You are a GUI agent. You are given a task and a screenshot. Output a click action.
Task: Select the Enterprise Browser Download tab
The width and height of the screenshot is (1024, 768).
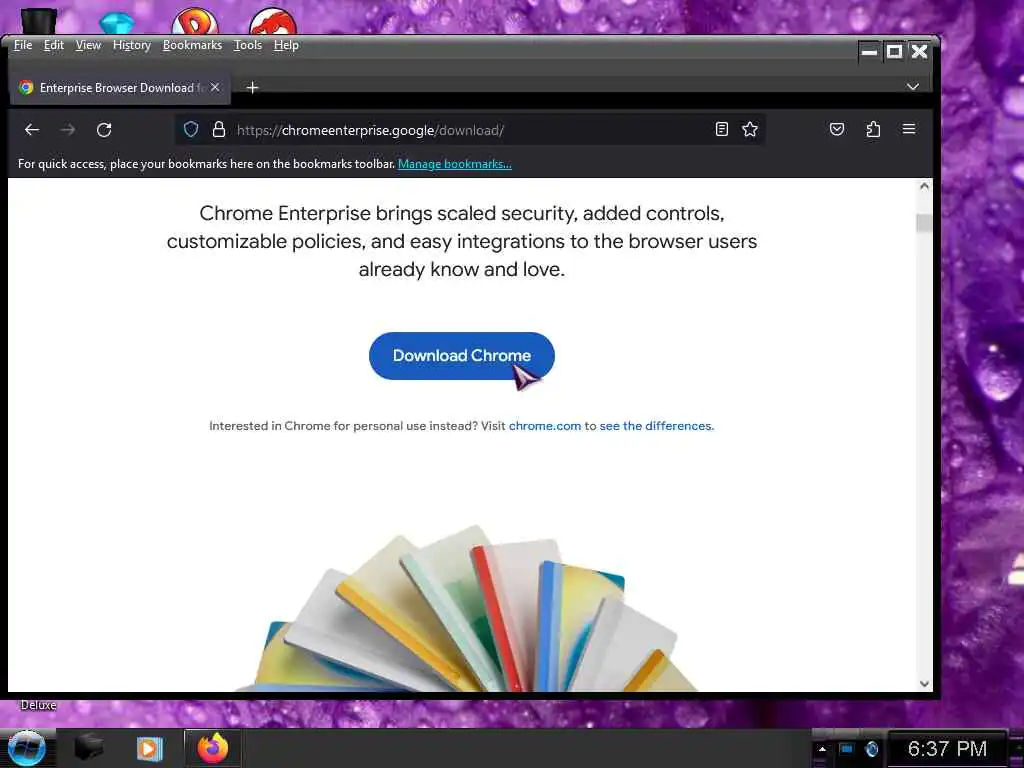120,88
